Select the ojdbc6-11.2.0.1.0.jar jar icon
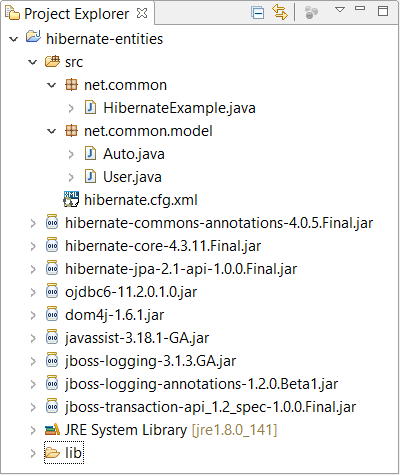Viewport: 400px width, 475px height. (52, 291)
